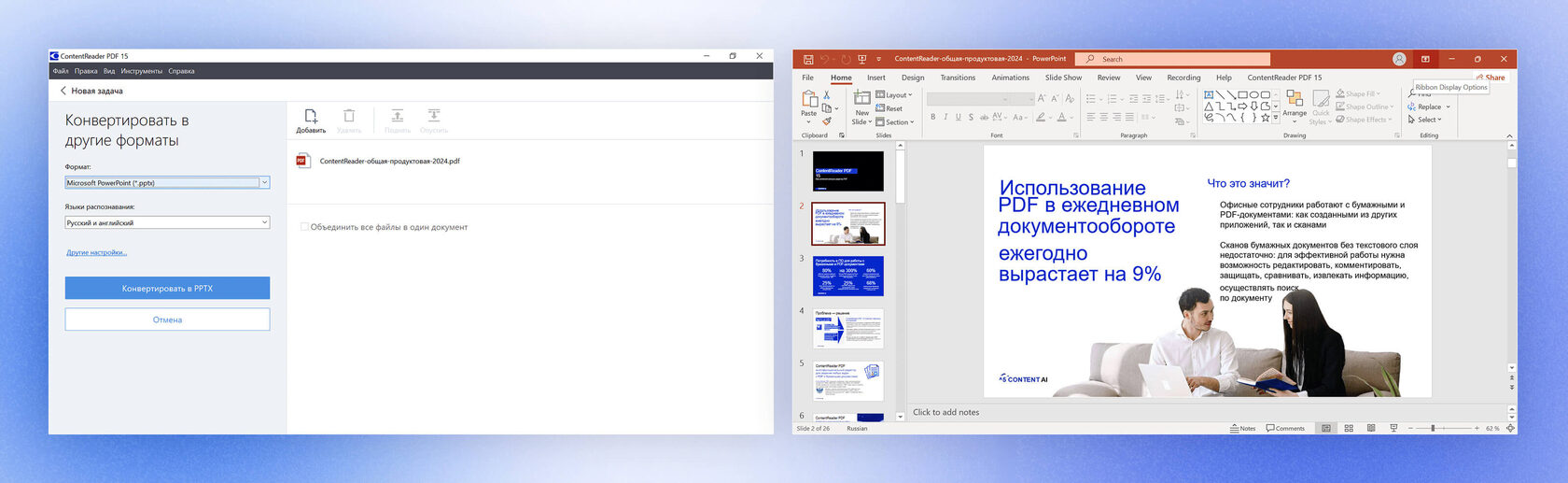Click Fit slide to window icon
This screenshot has width=1568, height=483.
[x=1510, y=428]
